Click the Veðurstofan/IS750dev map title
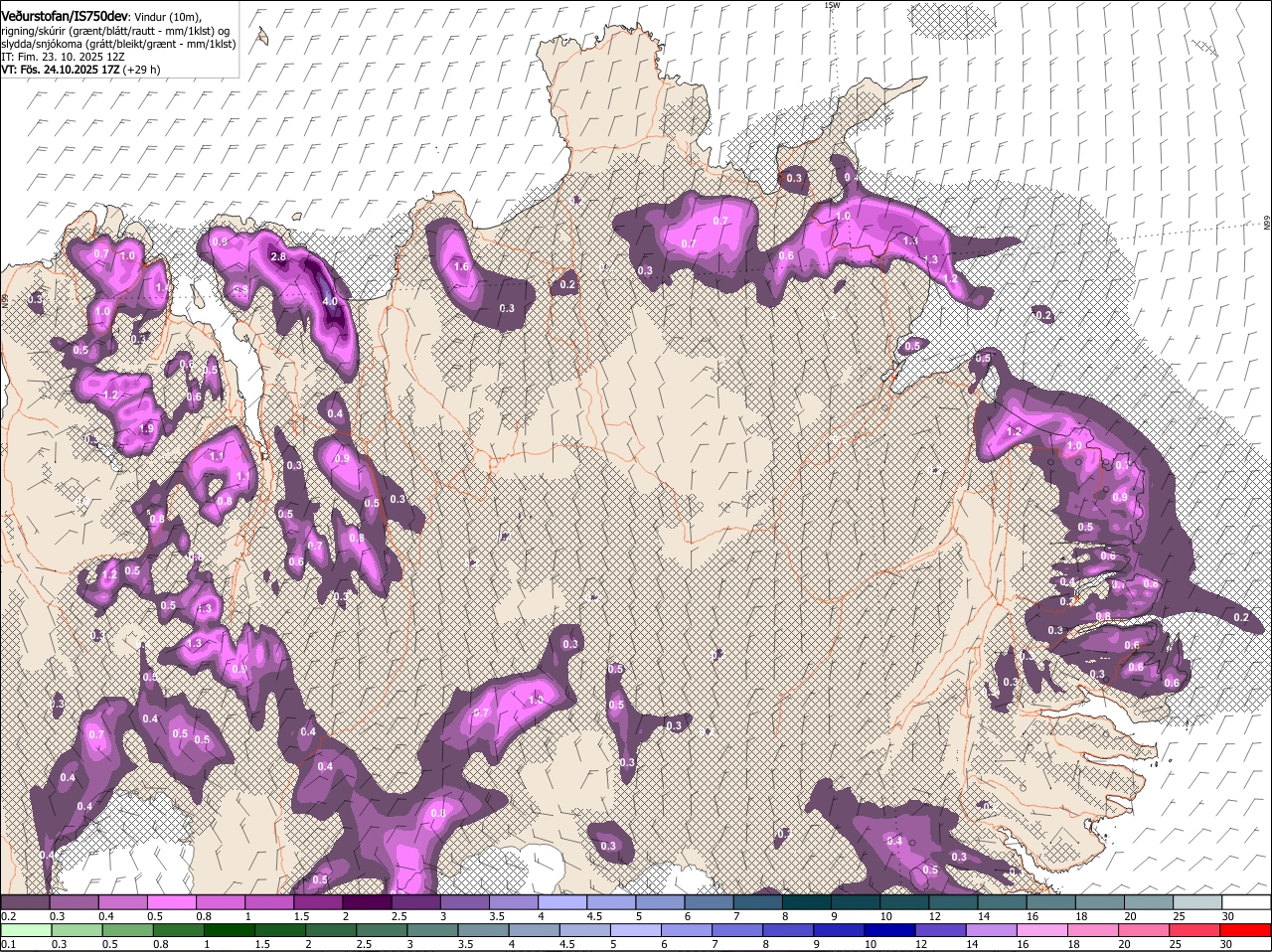The height and width of the screenshot is (952, 1272). click(65, 16)
